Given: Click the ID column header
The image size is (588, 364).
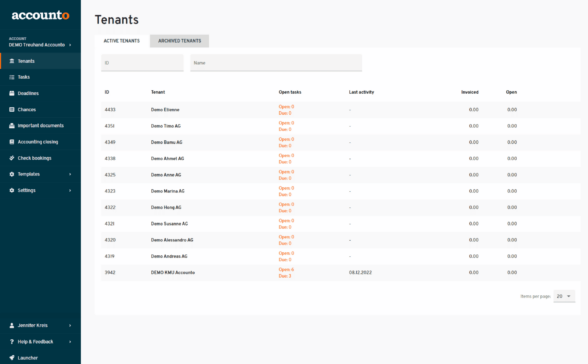Looking at the screenshot, I should coord(107,92).
